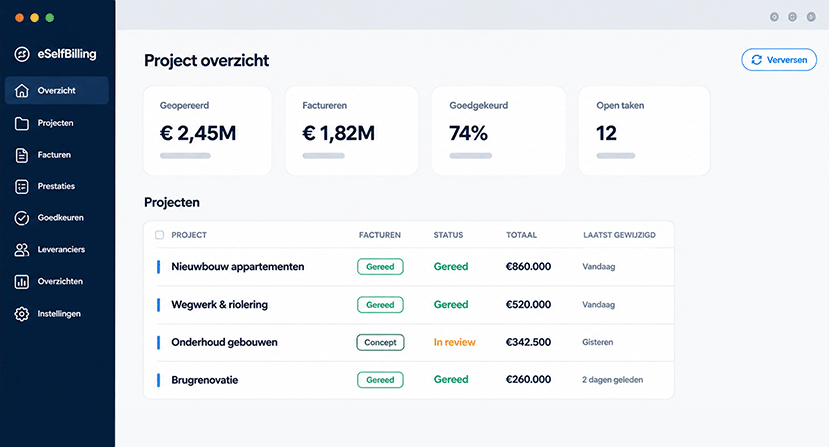This screenshot has width=829, height=447.
Task: Open the Overzichten reports section
Action: 57,281
